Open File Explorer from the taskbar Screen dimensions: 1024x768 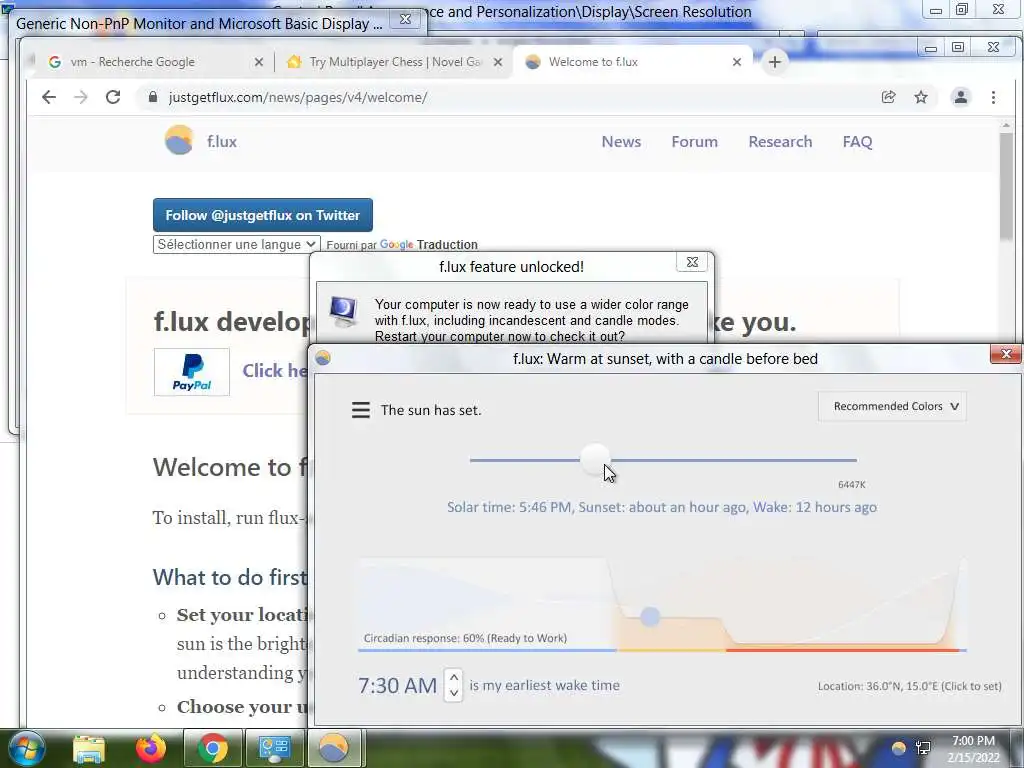[x=89, y=748]
